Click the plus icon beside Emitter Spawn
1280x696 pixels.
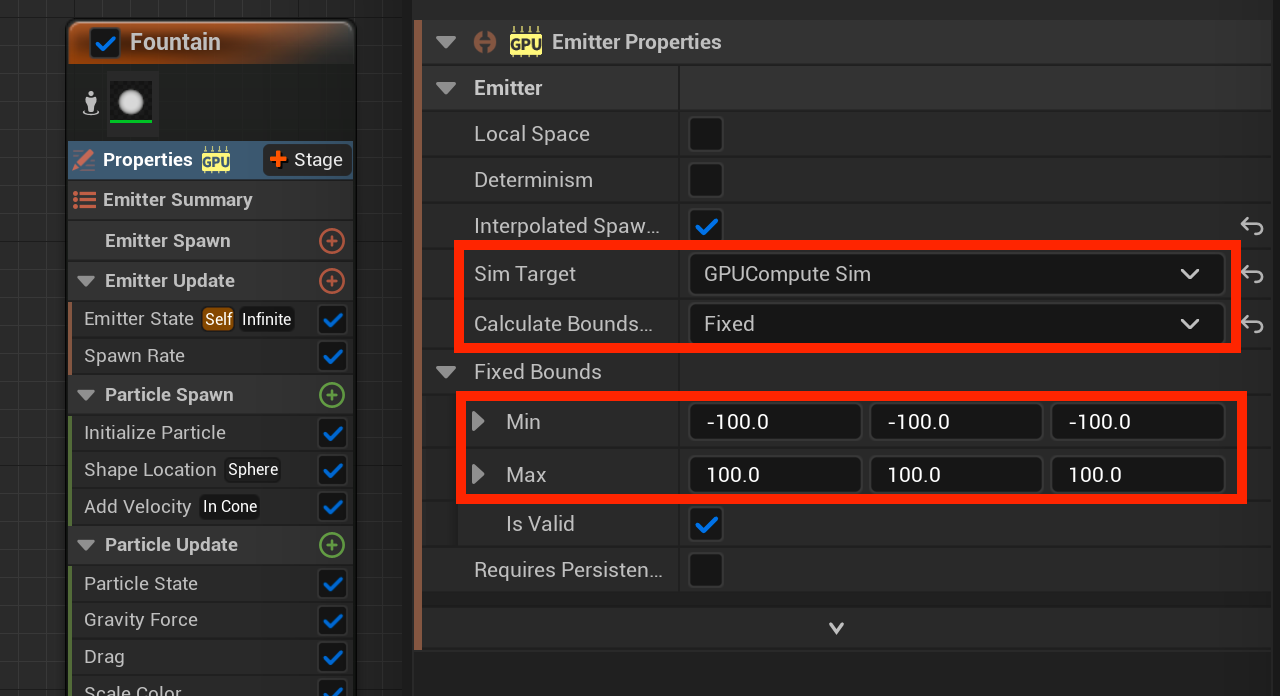(x=332, y=241)
